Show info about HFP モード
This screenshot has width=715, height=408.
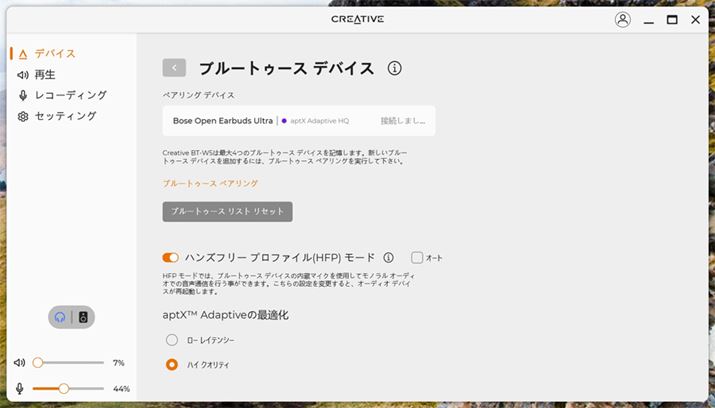pos(389,258)
